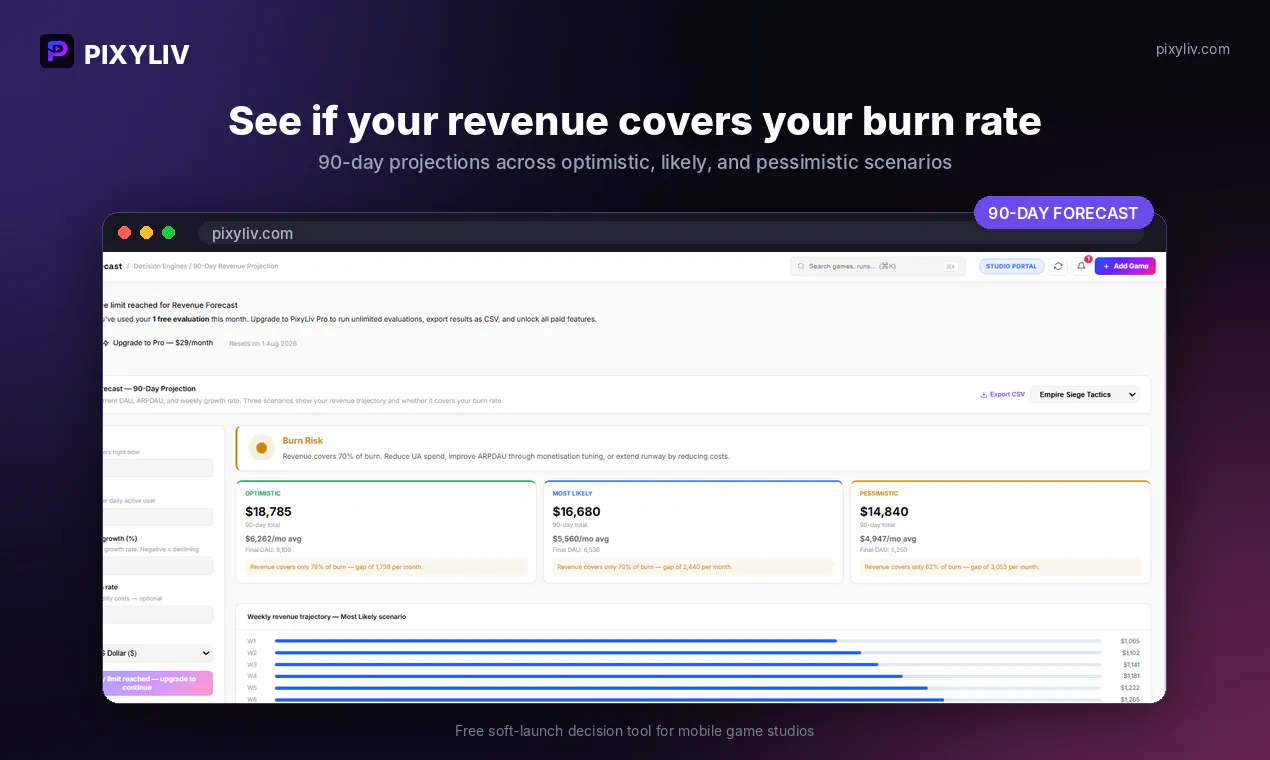1270x760 pixels.
Task: Click the burn rate monthly costs input
Action: [x=158, y=614]
